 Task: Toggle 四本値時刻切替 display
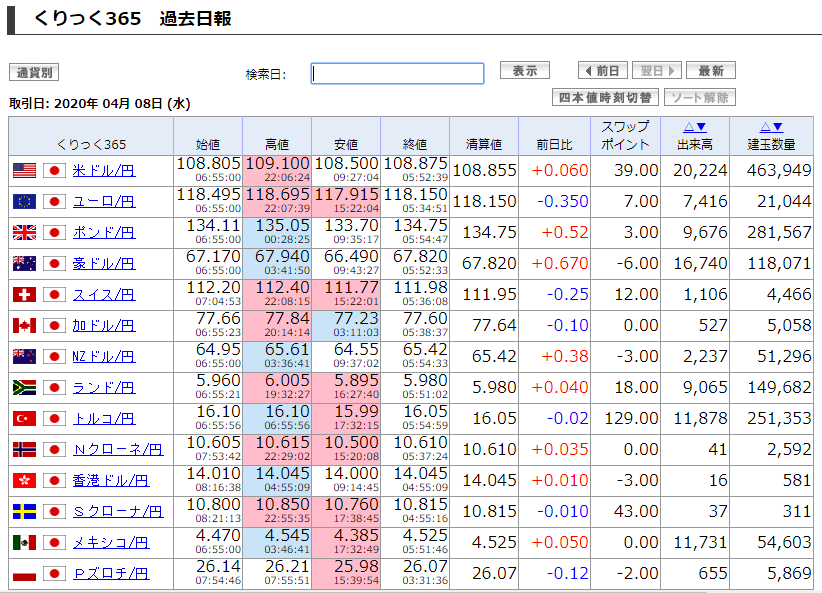point(605,97)
